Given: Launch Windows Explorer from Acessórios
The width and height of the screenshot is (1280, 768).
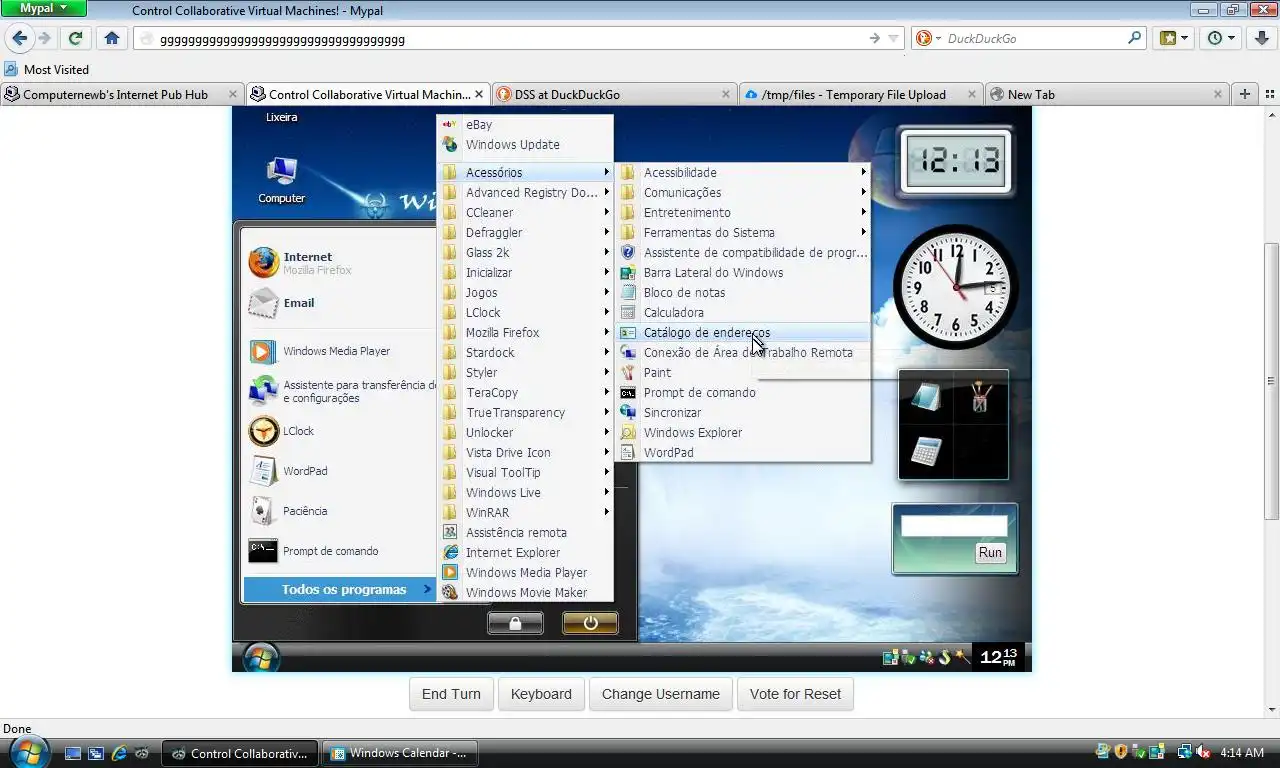Looking at the screenshot, I should (x=743, y=432).
